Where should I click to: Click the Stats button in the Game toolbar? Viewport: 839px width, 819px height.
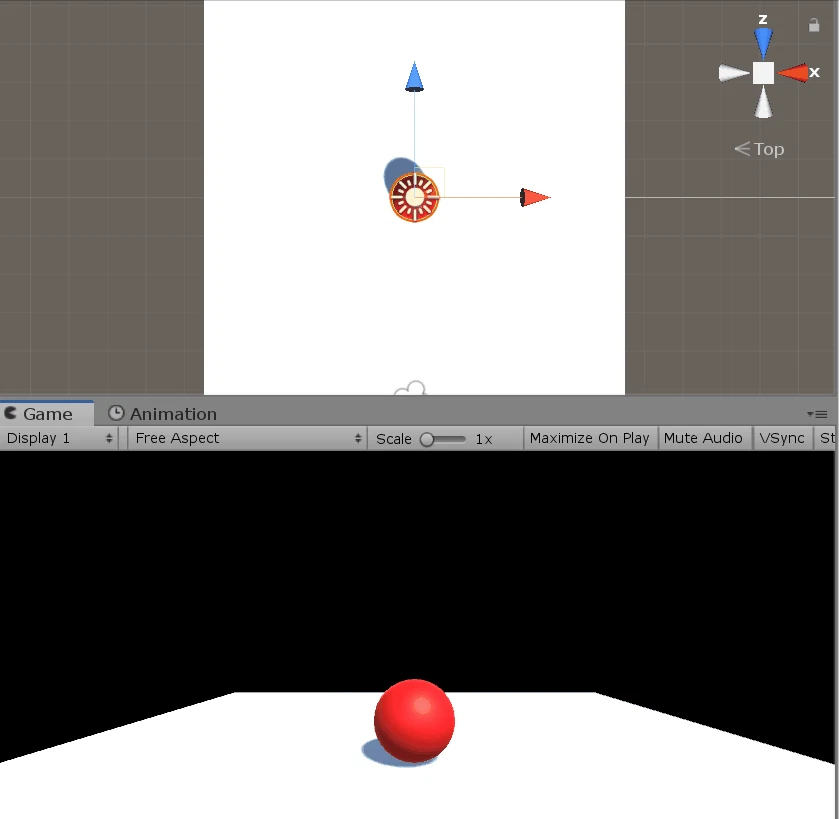click(x=829, y=438)
